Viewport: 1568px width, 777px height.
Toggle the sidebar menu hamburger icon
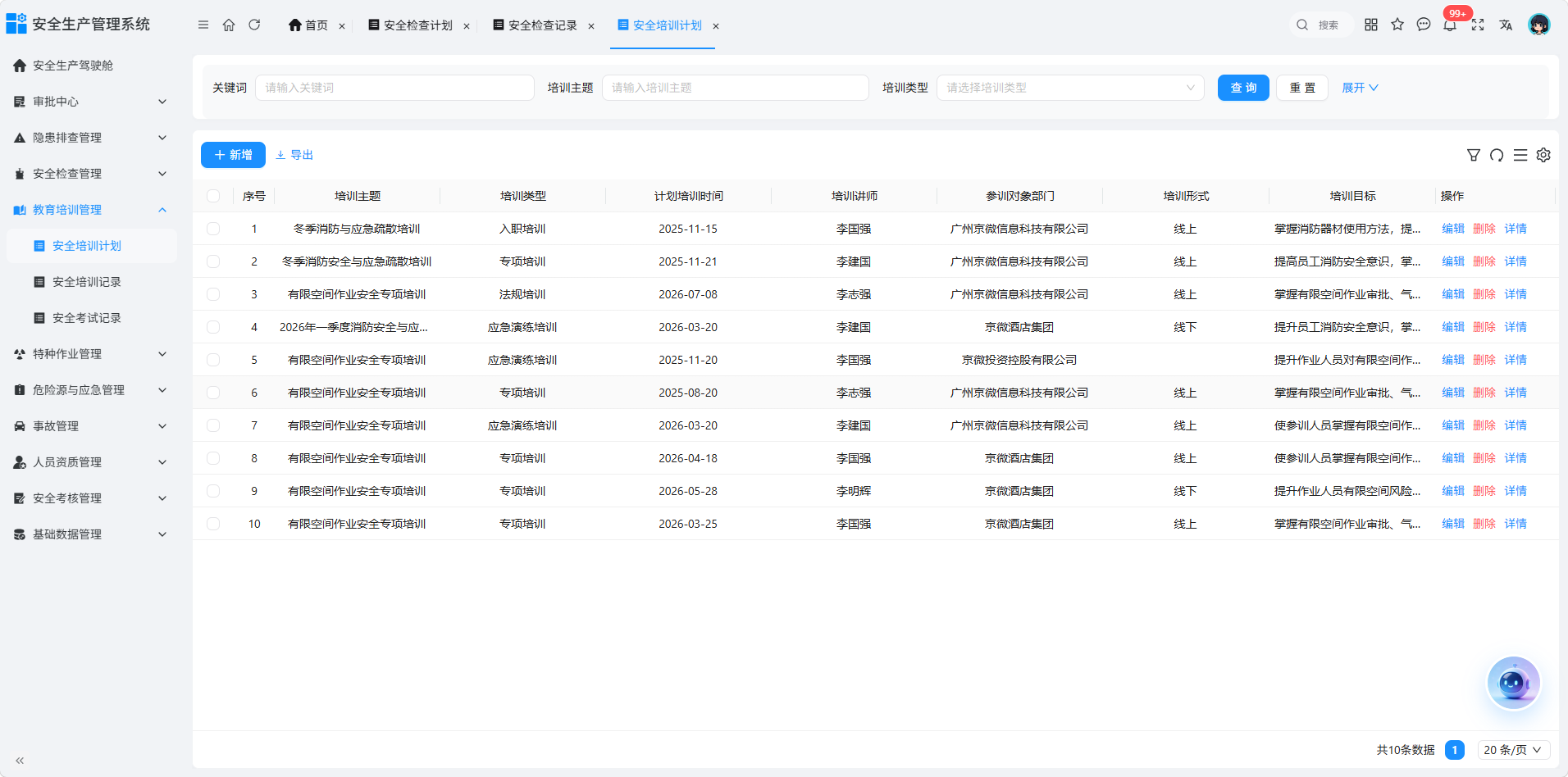[x=203, y=25]
